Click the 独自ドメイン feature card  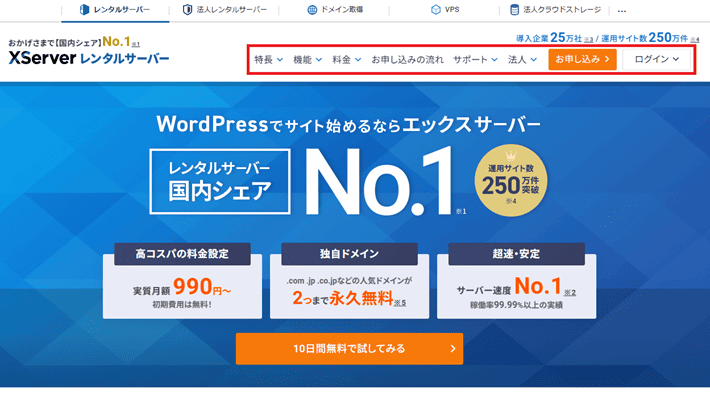[x=350, y=281]
